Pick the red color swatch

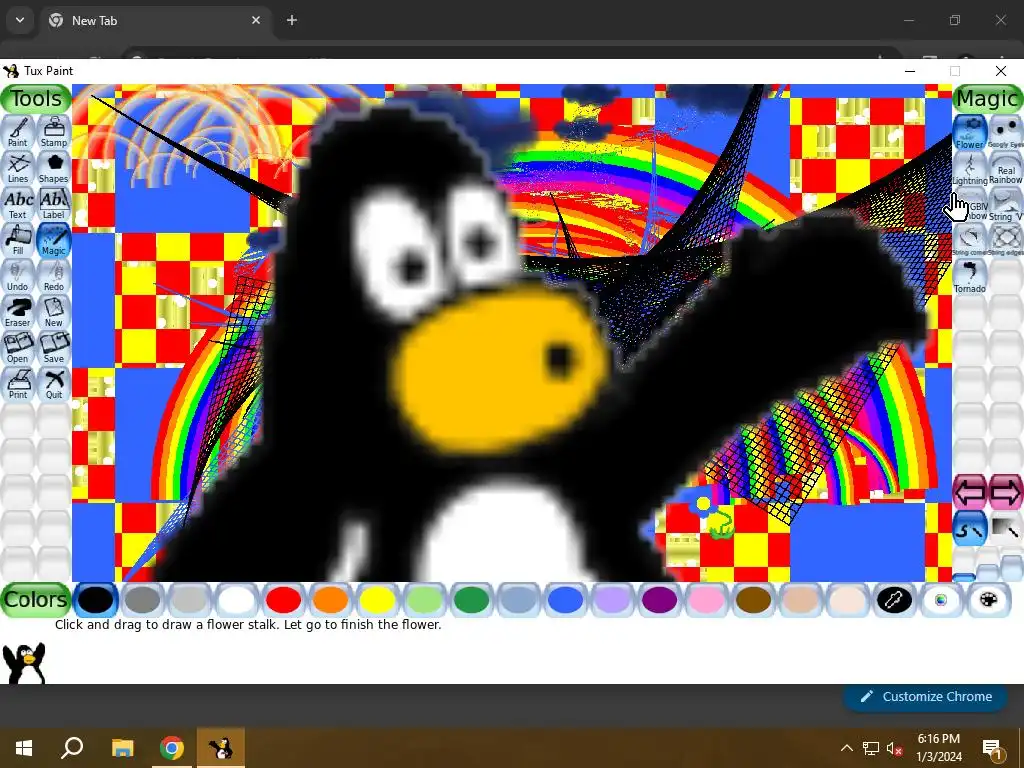(283, 600)
